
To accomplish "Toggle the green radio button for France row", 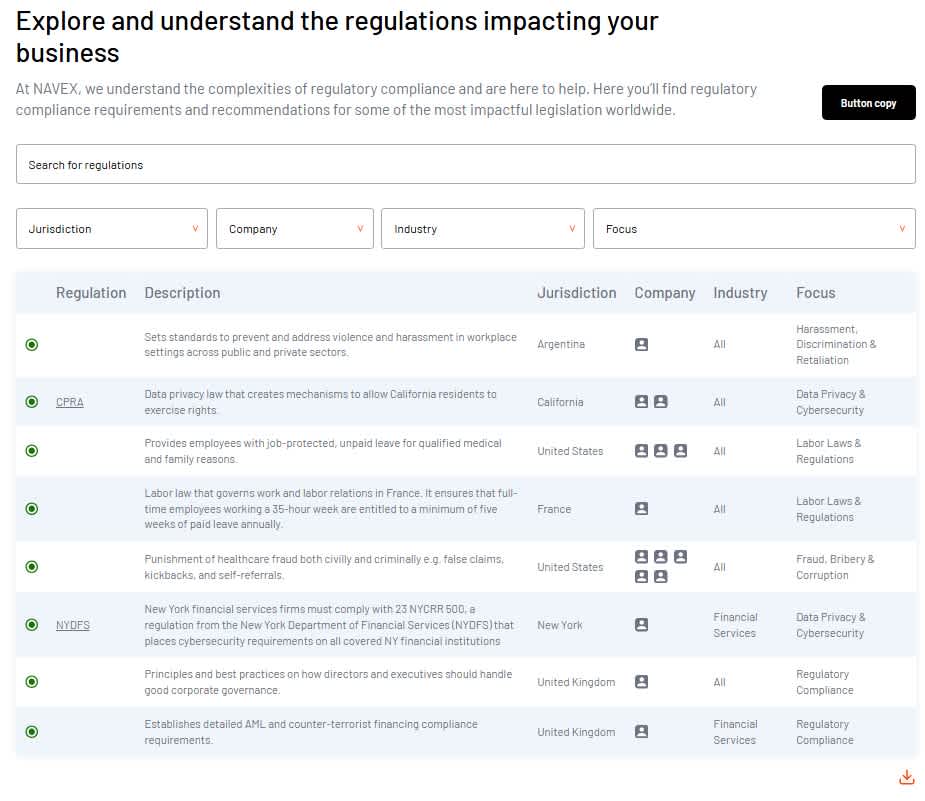I will pos(32,509).
